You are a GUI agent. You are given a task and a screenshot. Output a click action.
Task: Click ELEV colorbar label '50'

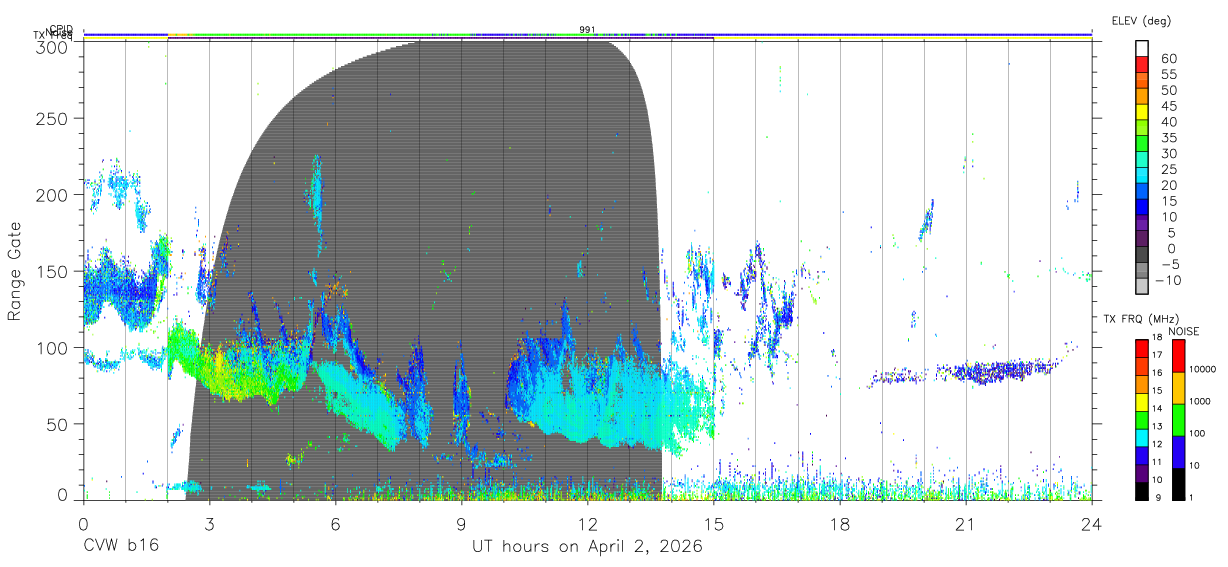coord(1169,90)
